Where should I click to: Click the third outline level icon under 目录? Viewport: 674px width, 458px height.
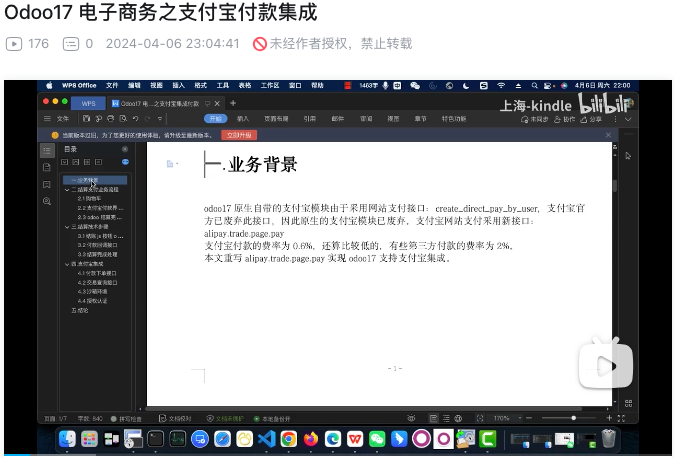coord(87,162)
